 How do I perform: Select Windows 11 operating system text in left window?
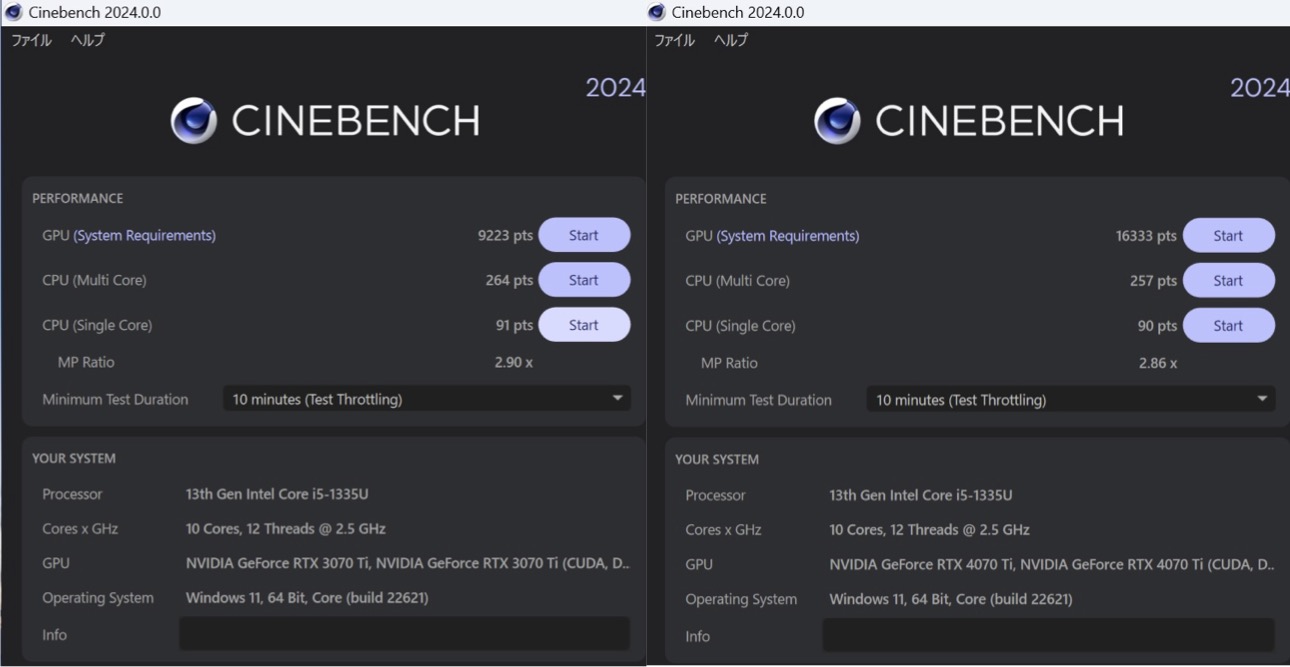(x=307, y=598)
